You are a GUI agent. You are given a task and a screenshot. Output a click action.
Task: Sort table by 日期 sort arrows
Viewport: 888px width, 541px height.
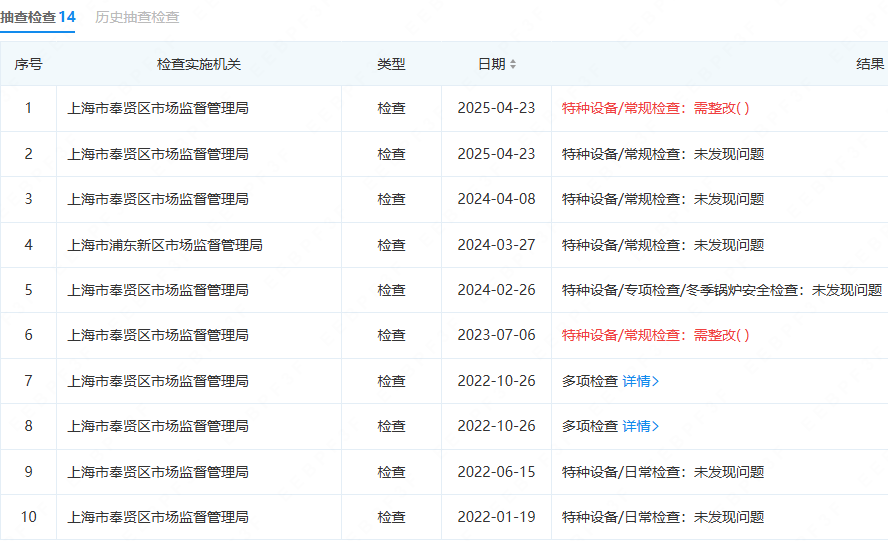click(513, 64)
